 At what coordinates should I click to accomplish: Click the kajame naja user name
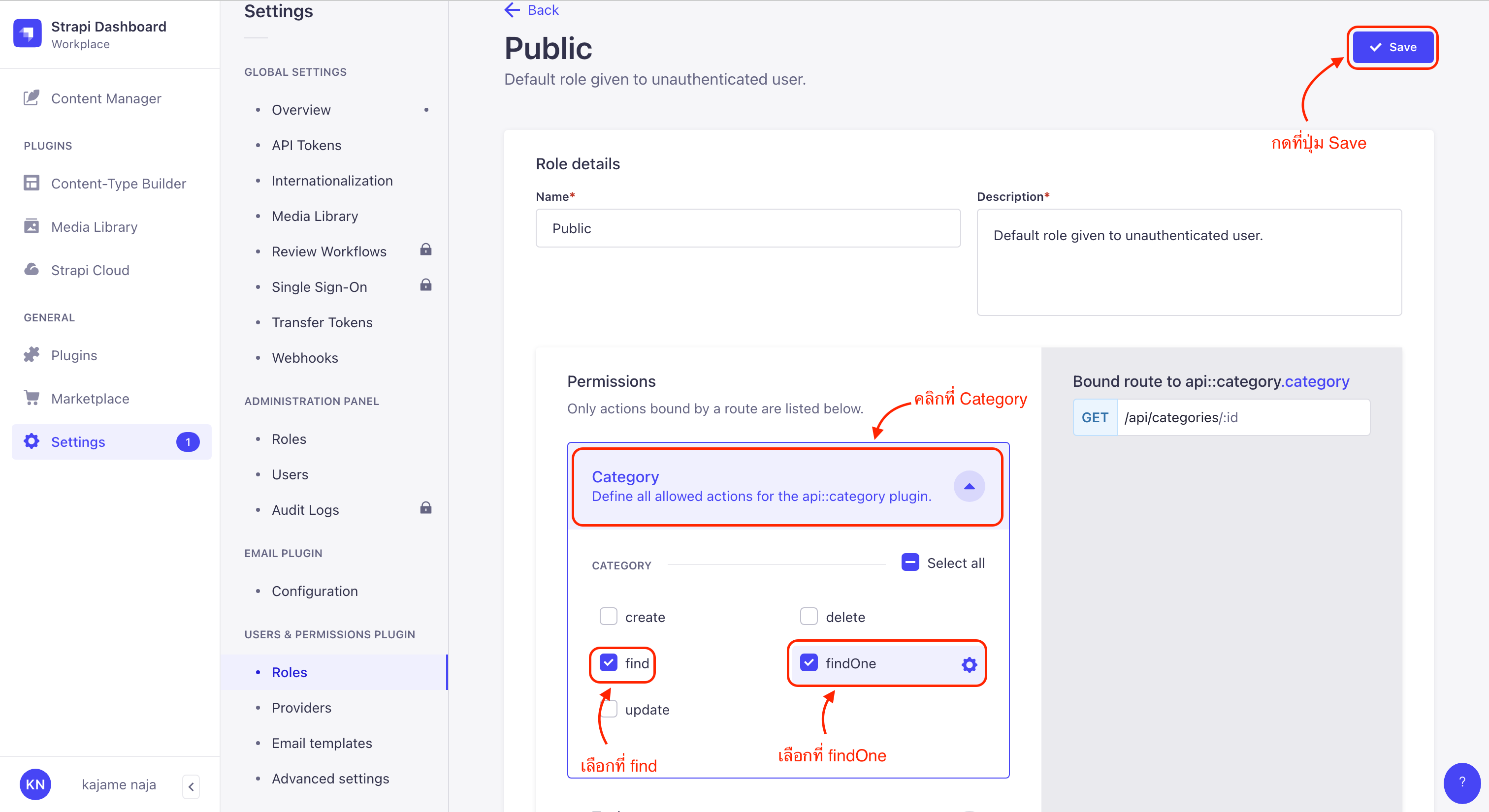coord(119,784)
